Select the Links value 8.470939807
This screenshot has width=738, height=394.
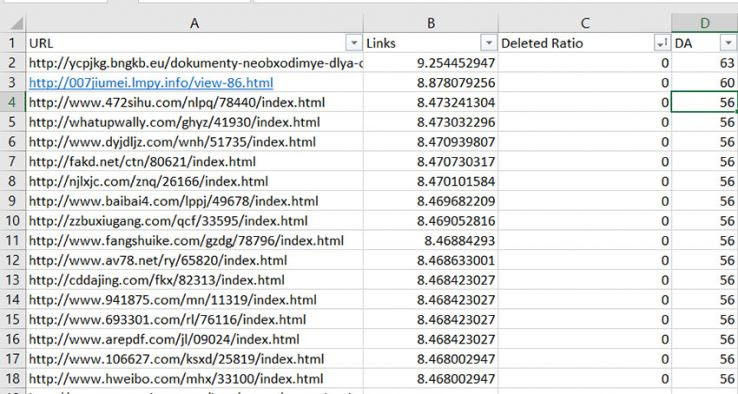(431, 142)
